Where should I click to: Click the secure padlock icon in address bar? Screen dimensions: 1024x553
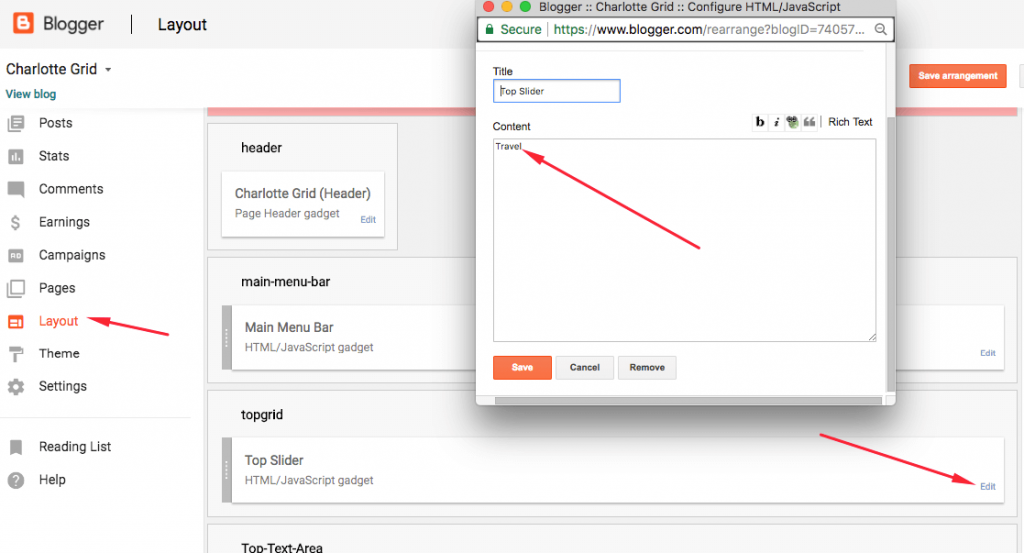[489, 29]
